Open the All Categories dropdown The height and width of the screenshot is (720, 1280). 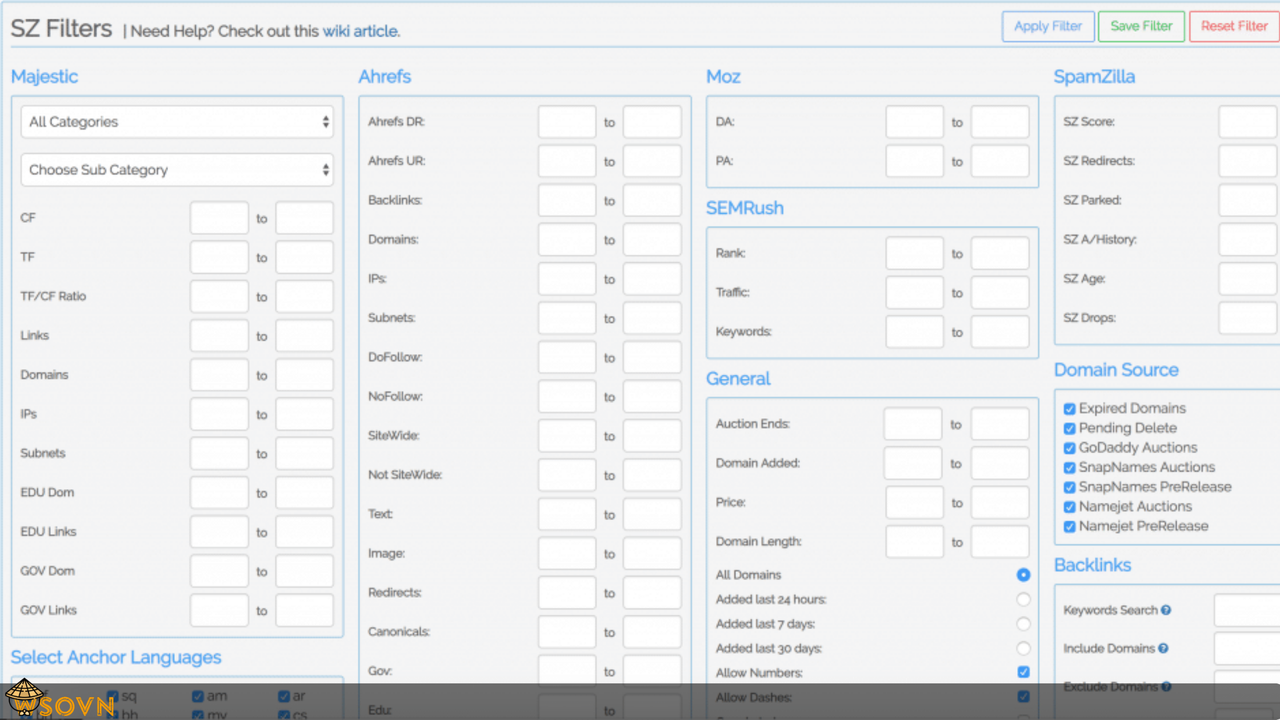pyautogui.click(x=177, y=122)
